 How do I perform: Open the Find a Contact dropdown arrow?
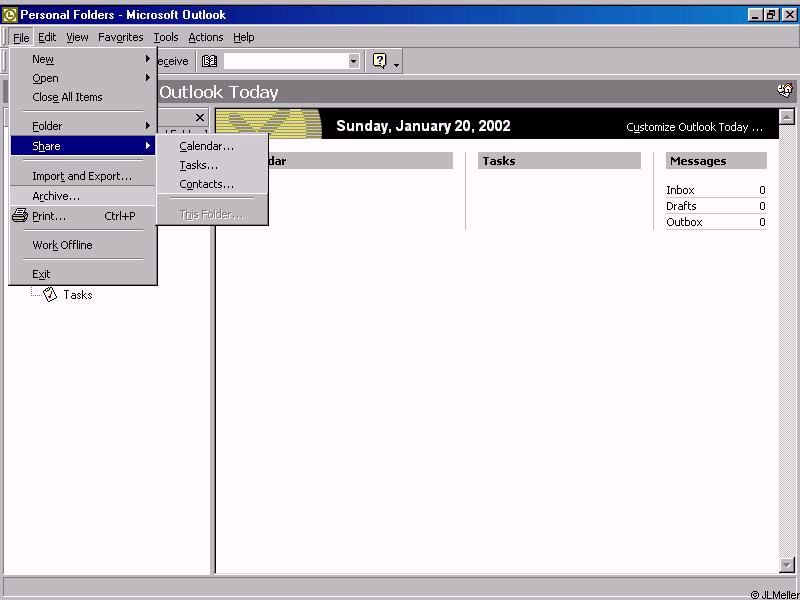pyautogui.click(x=354, y=62)
